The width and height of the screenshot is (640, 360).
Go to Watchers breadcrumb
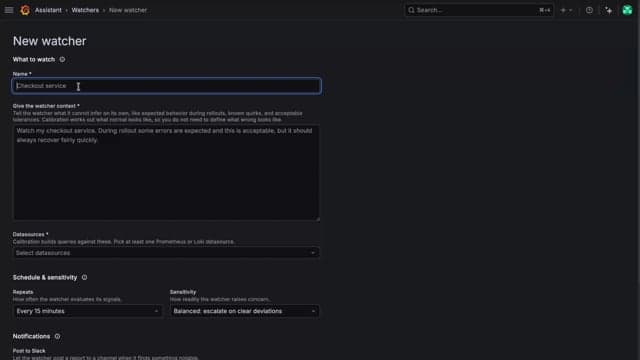click(x=85, y=10)
